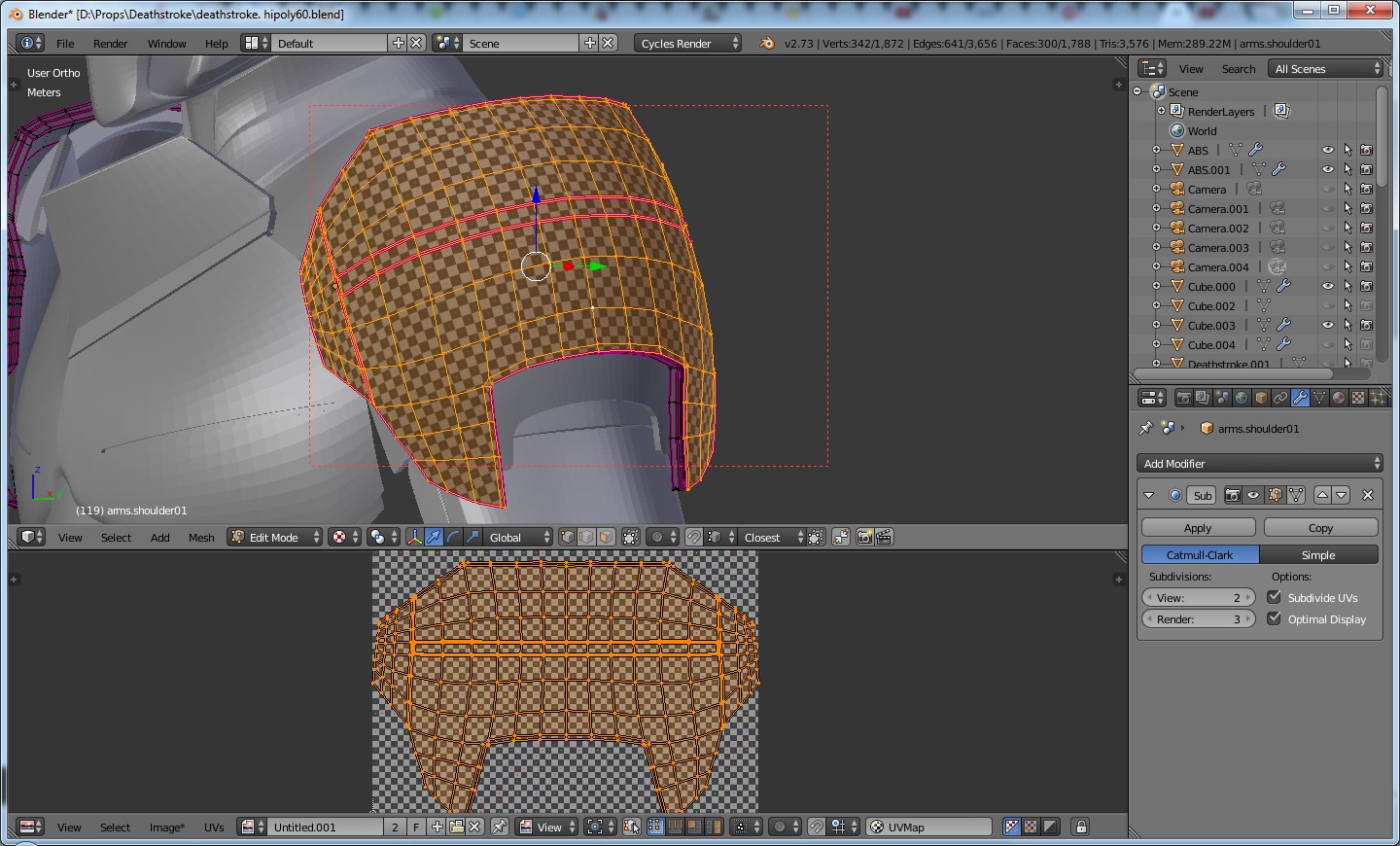Click the lock icon in UV editor header
1400x846 pixels.
tap(1080, 827)
